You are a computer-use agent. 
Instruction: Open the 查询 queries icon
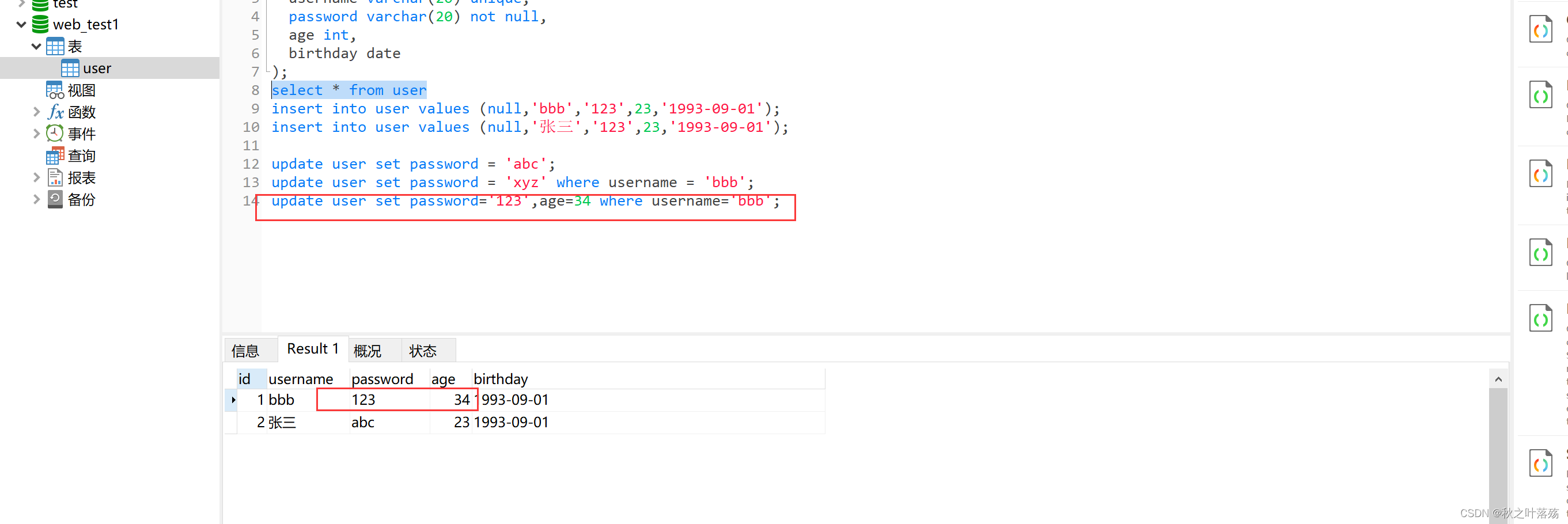(x=55, y=156)
